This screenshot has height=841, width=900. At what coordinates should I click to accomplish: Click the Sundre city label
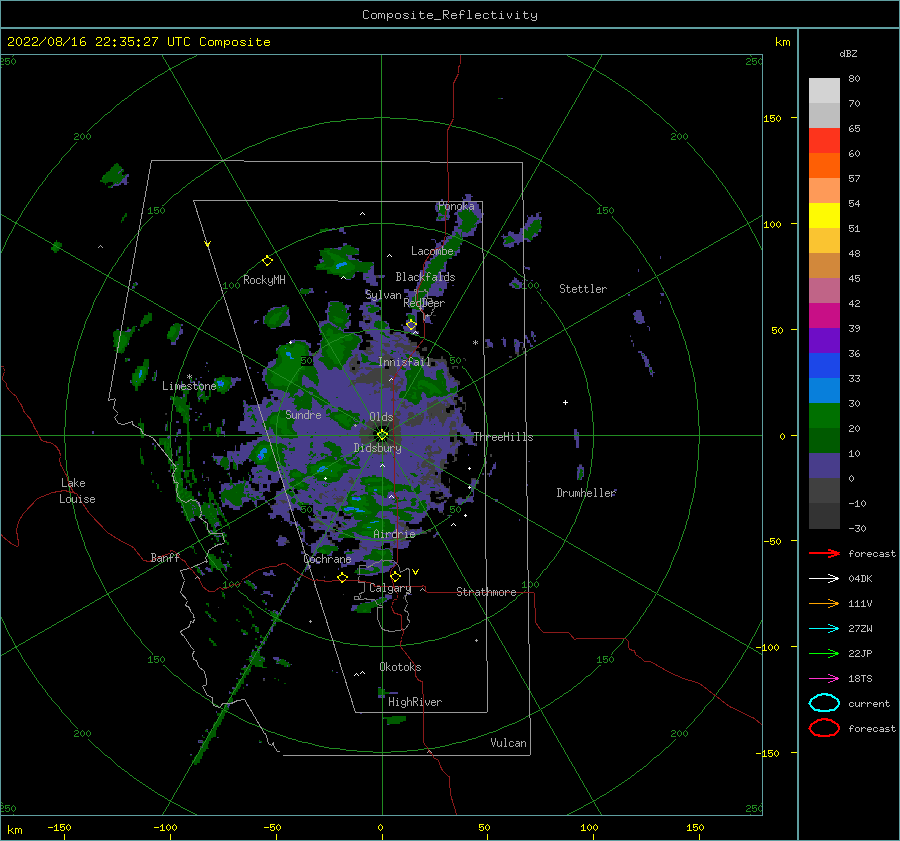(x=303, y=414)
